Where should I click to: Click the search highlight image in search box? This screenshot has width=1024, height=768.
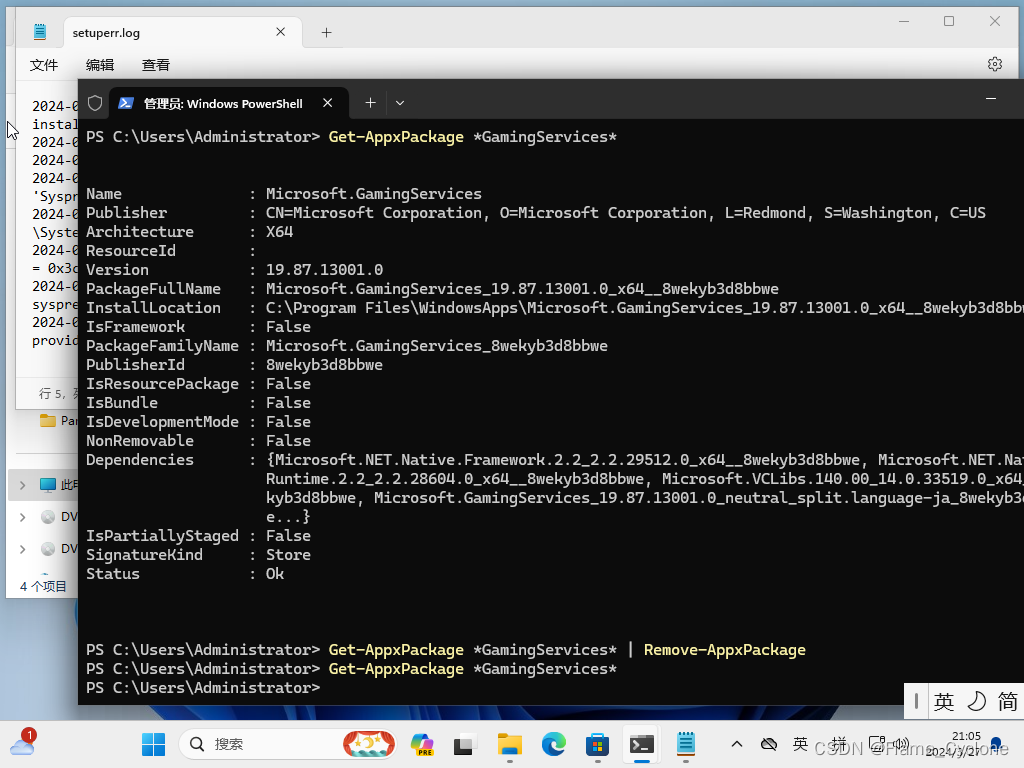coord(369,744)
